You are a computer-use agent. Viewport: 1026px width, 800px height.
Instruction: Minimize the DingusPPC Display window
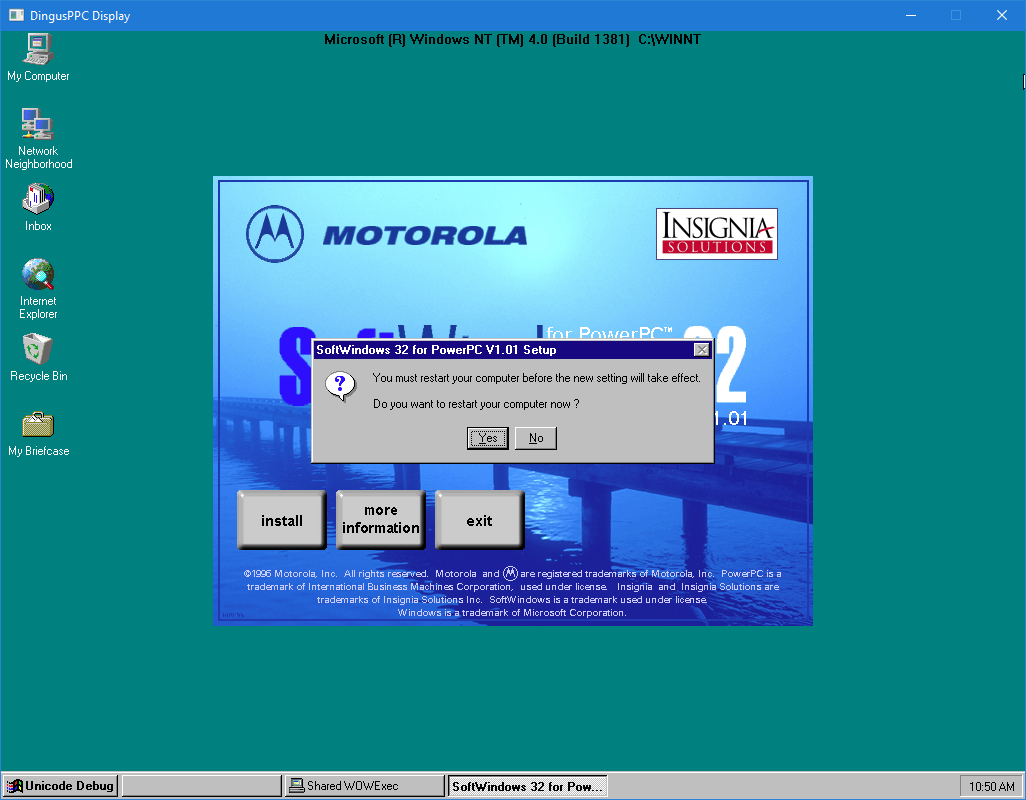coord(911,15)
